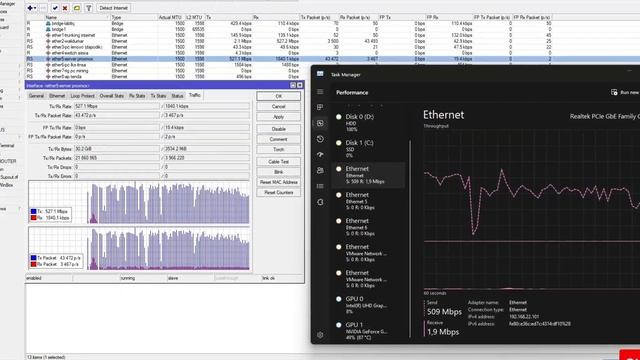Switch to the Ethernet tab in interface dialog
Viewport: 640px width, 360px height.
click(x=57, y=96)
